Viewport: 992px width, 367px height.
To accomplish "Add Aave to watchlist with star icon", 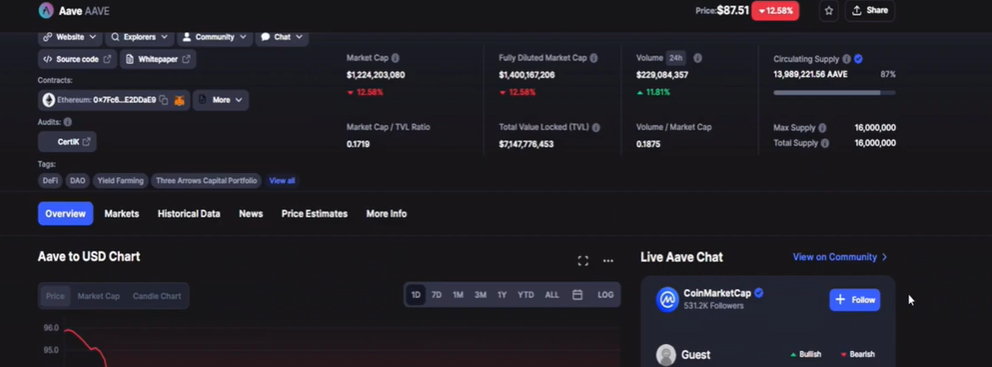I will click(829, 11).
